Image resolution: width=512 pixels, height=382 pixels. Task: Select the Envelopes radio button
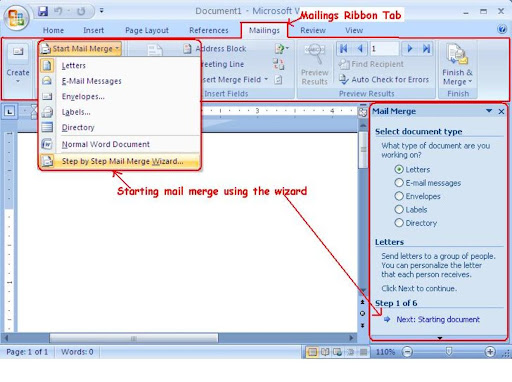[399, 196]
